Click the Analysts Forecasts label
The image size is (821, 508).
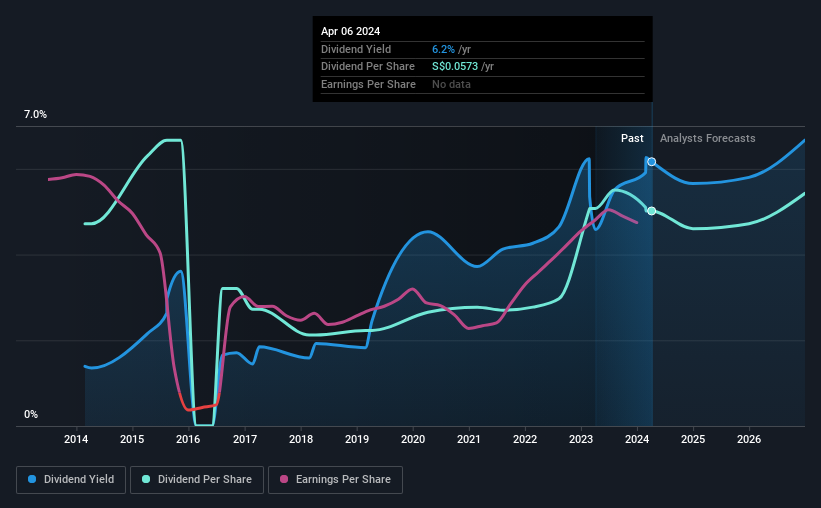707,138
